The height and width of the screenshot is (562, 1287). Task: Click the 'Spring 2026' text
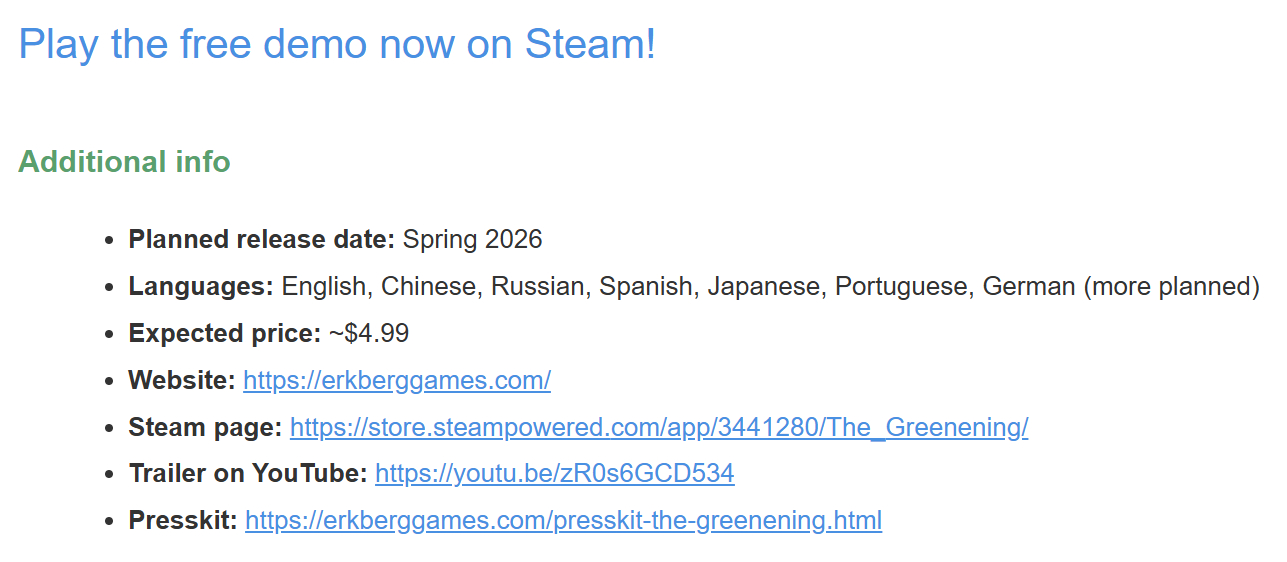472,240
